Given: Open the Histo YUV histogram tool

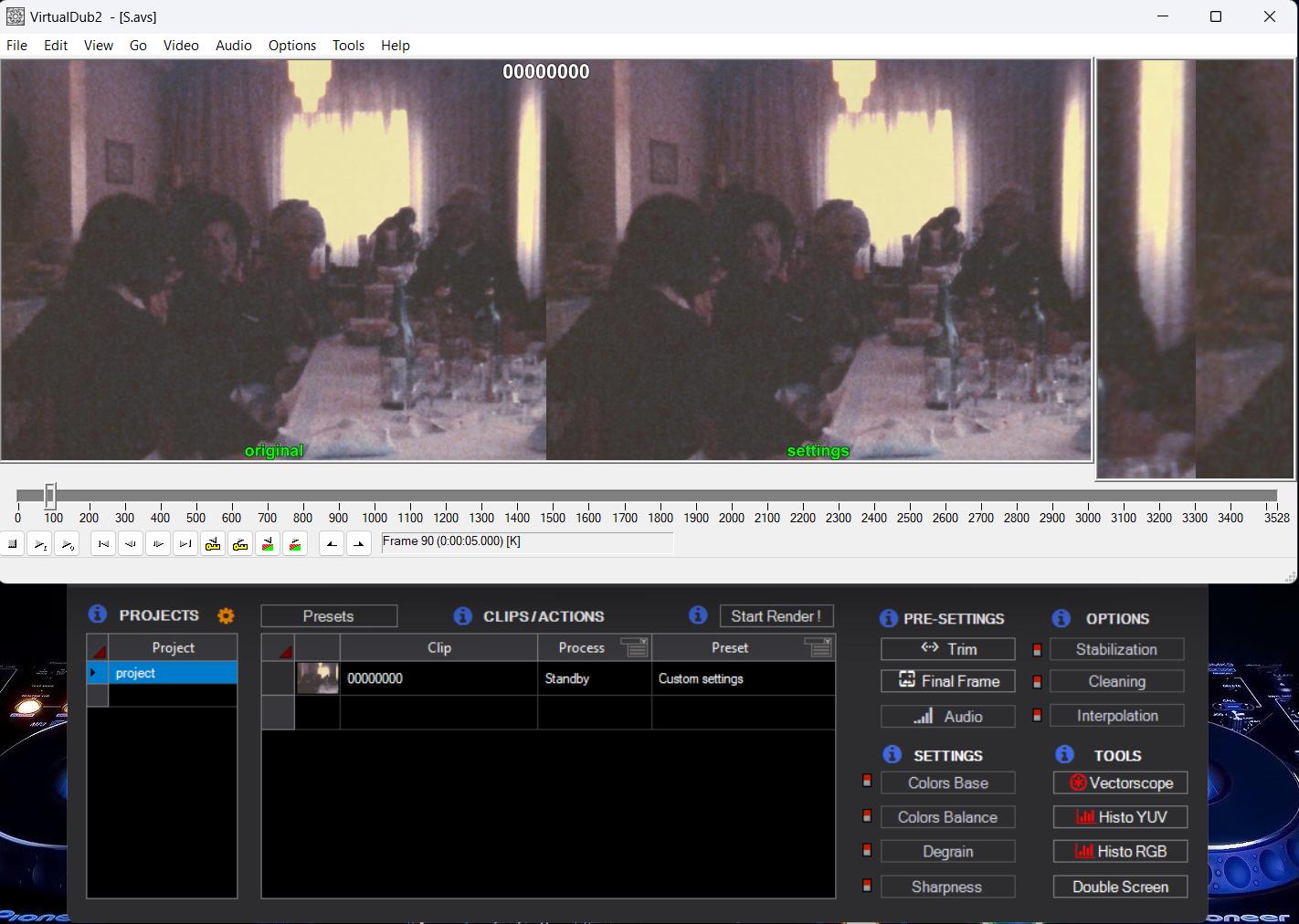Looking at the screenshot, I should [1120, 817].
